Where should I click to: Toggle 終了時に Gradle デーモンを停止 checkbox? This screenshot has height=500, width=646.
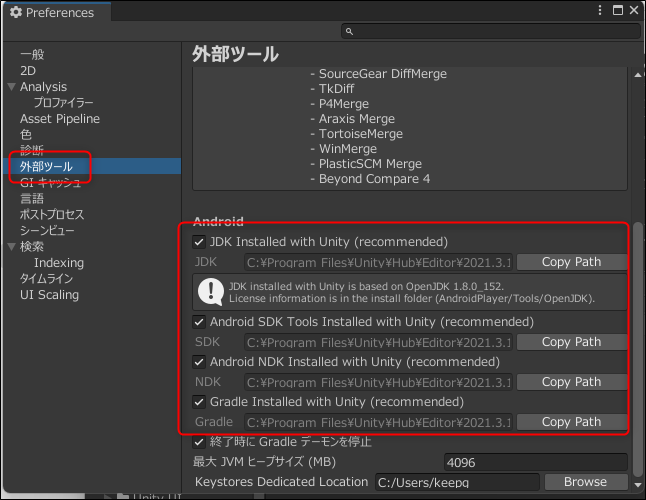(x=199, y=442)
